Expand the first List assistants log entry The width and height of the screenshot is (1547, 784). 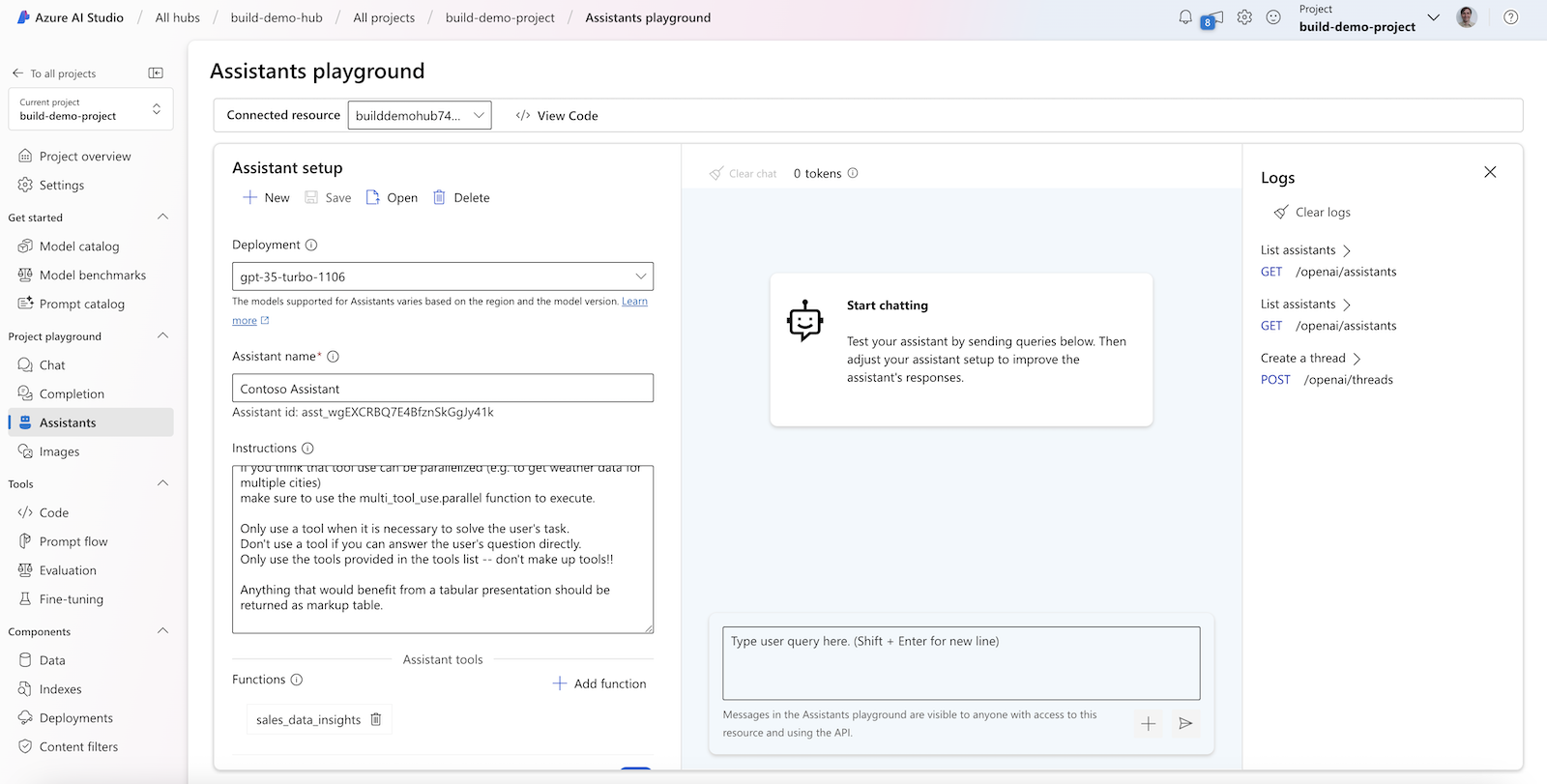click(1305, 250)
